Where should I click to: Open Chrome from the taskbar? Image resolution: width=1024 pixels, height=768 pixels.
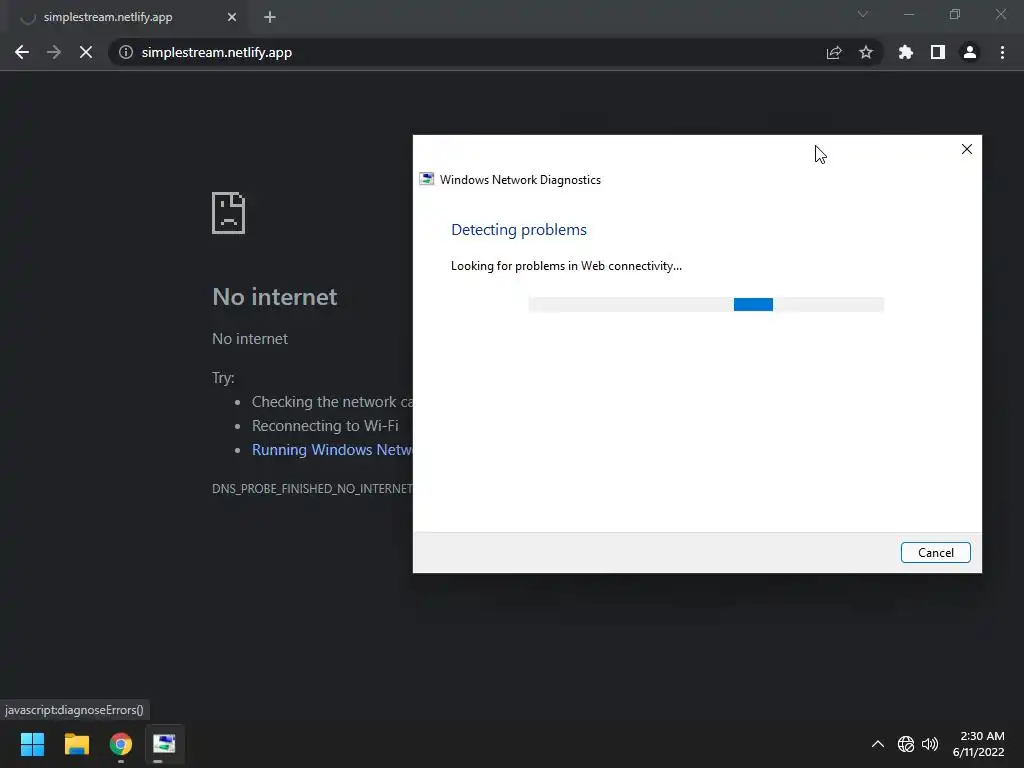tap(121, 744)
